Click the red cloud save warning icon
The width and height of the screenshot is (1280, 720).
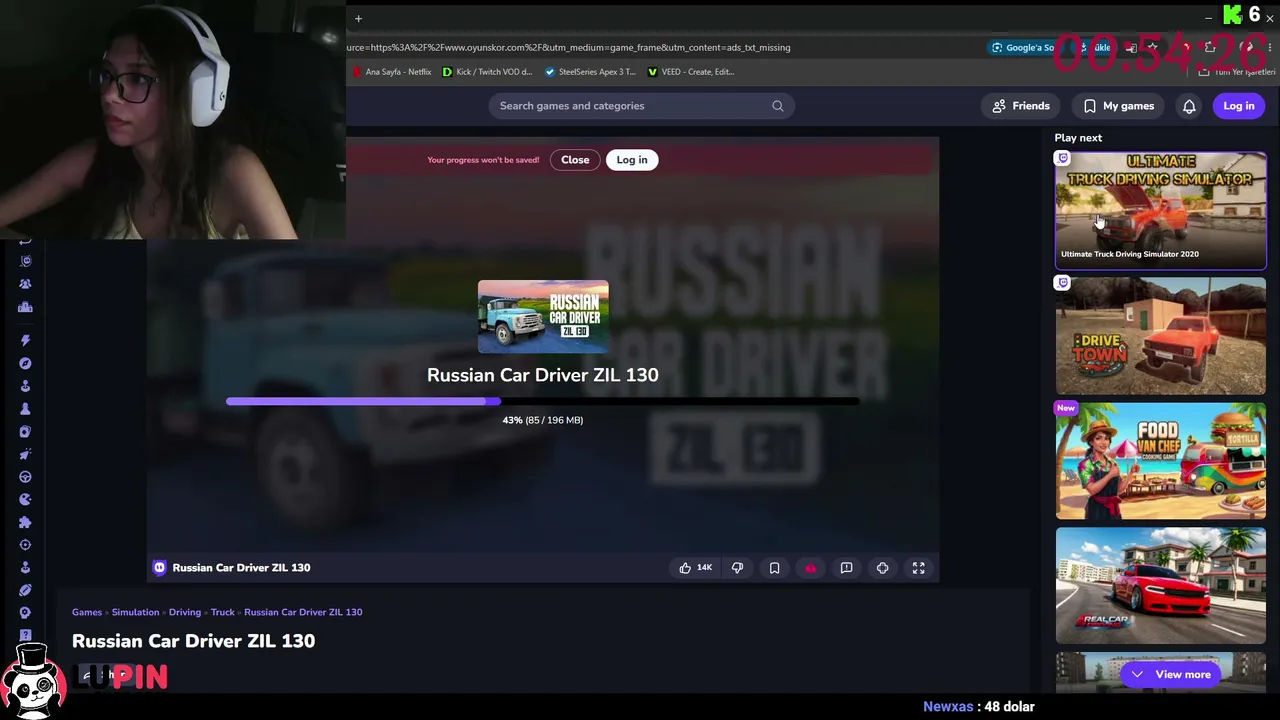click(810, 568)
